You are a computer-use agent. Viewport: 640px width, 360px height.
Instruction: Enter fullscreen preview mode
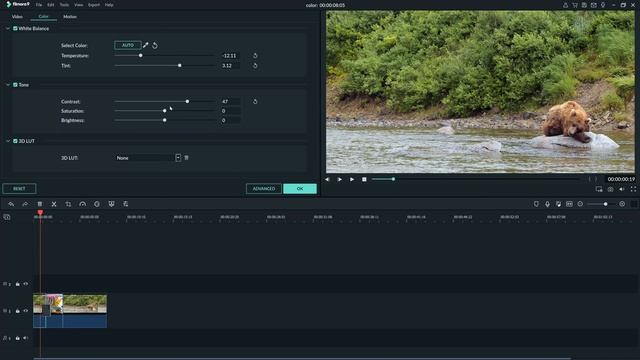click(633, 189)
